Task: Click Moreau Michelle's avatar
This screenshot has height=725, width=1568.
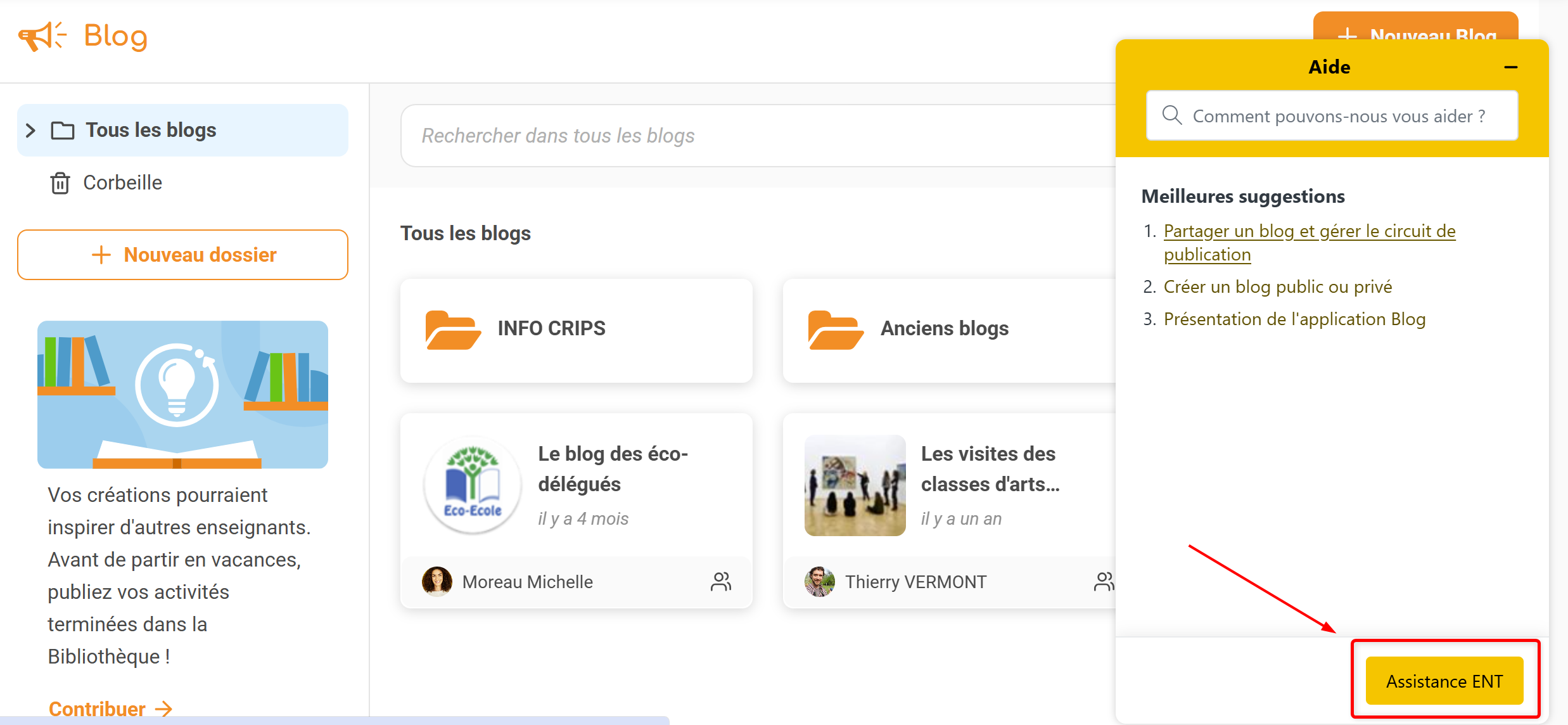Action: click(437, 582)
